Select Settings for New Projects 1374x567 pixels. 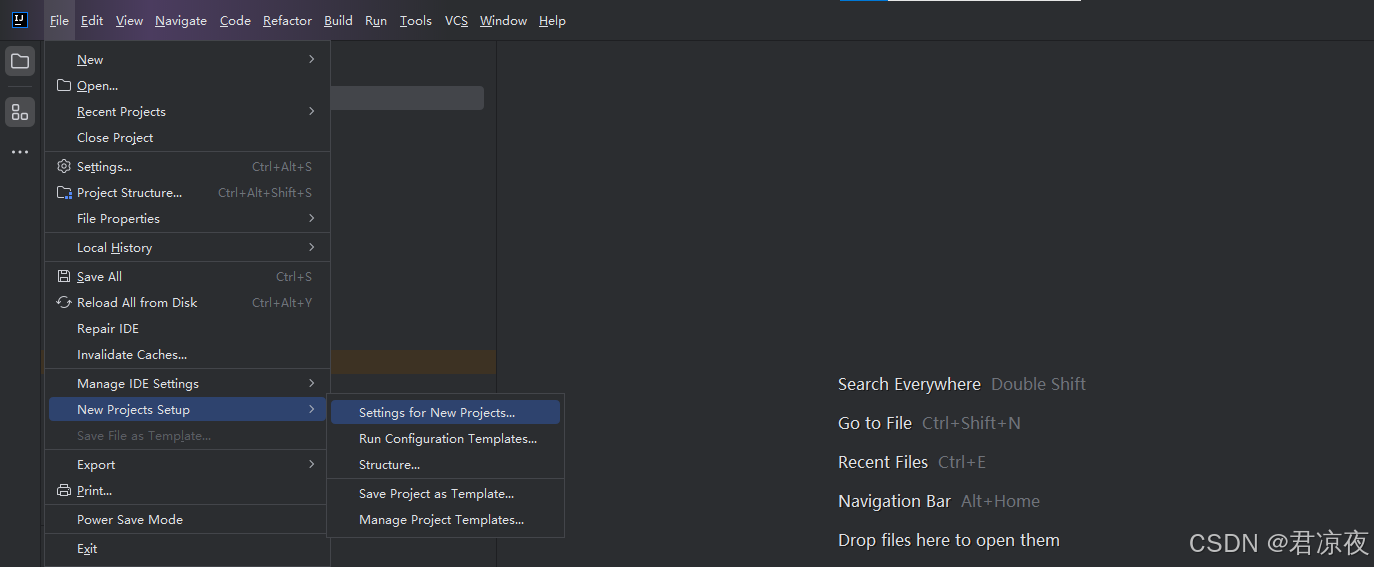click(437, 412)
